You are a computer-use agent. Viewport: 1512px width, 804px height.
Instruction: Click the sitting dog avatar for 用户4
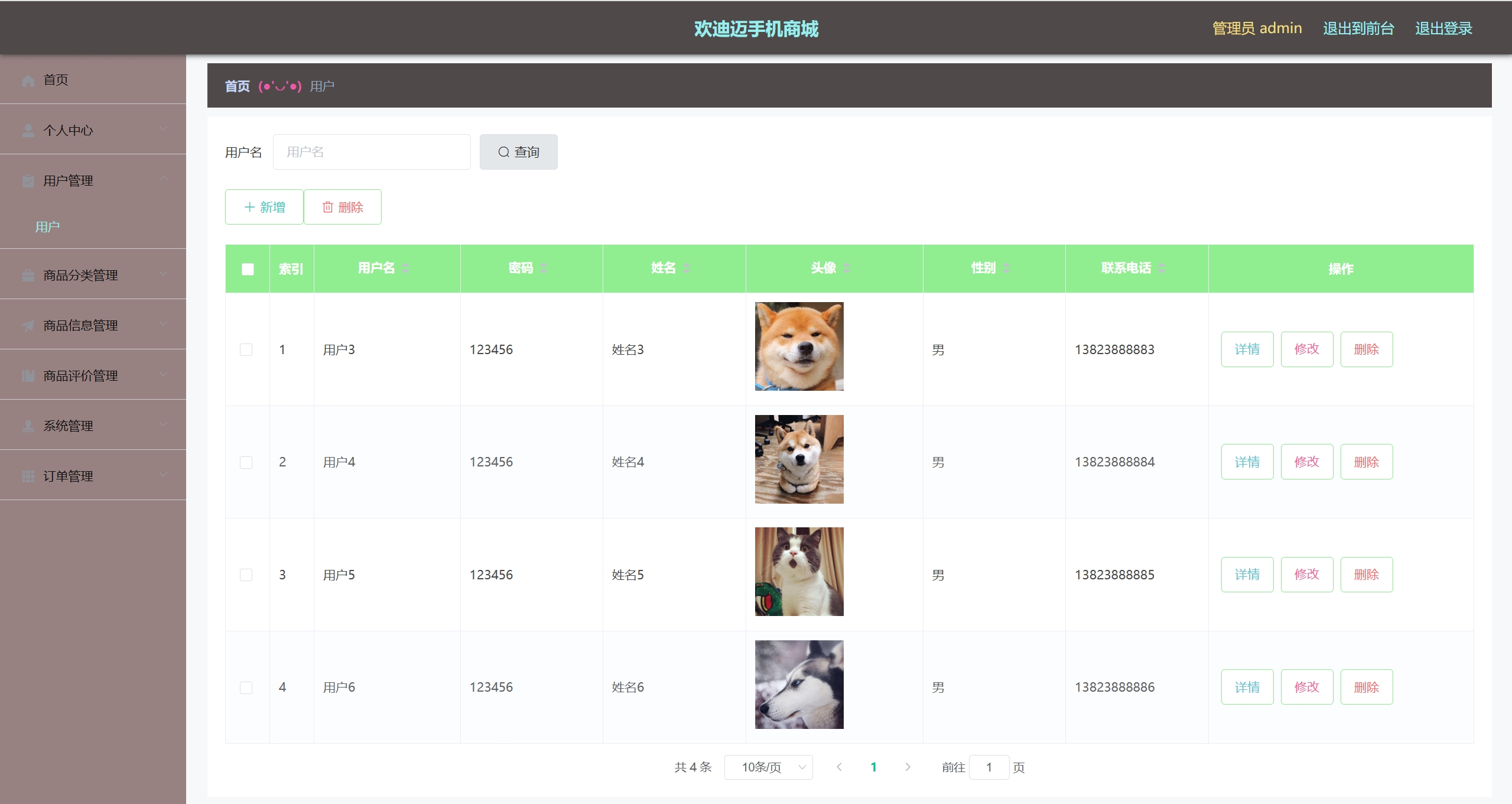coord(799,459)
